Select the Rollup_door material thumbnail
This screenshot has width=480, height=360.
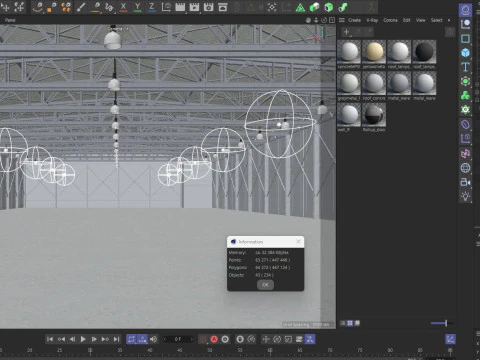pyautogui.click(x=374, y=115)
